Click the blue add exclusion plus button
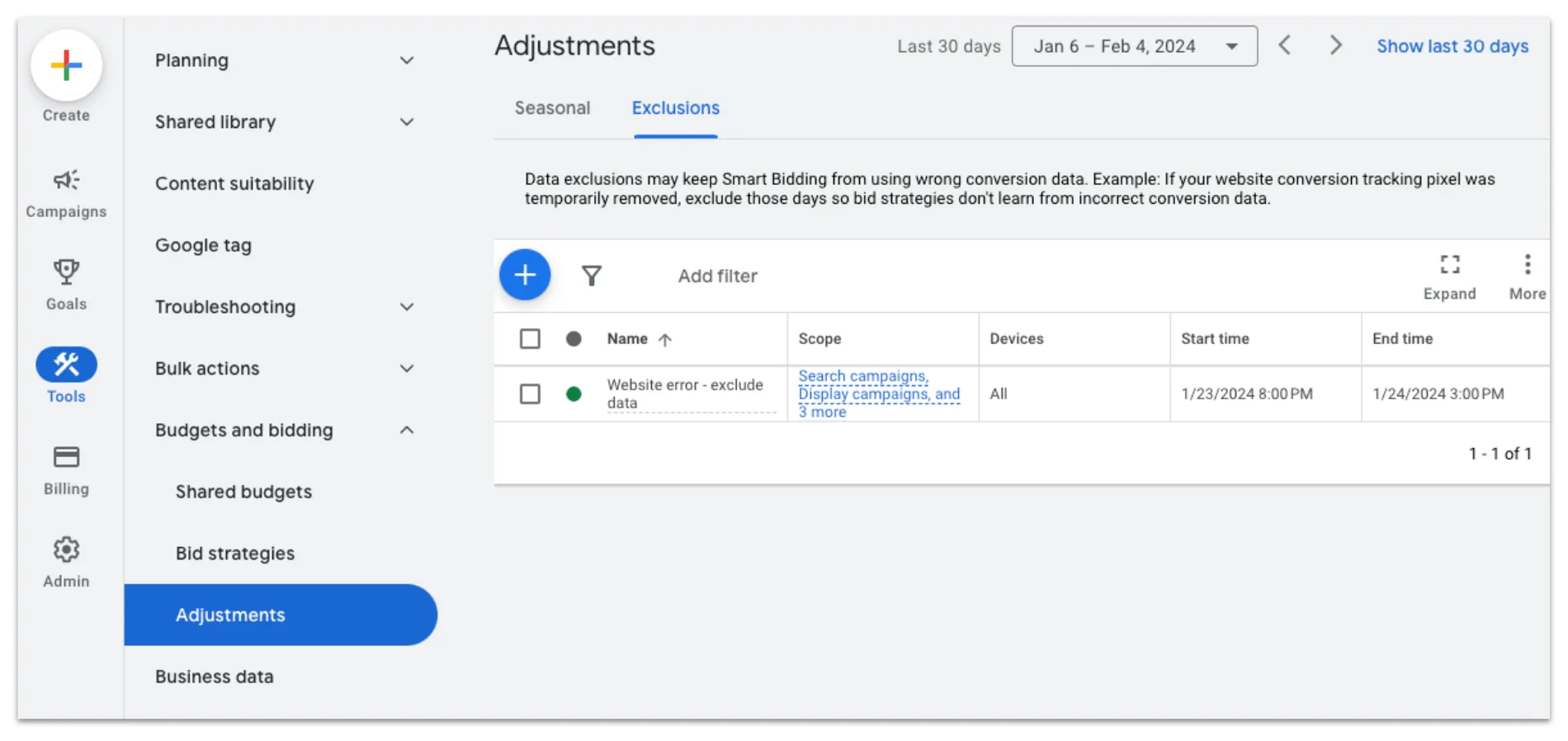This screenshot has height=741, width=1568. pyautogui.click(x=525, y=275)
